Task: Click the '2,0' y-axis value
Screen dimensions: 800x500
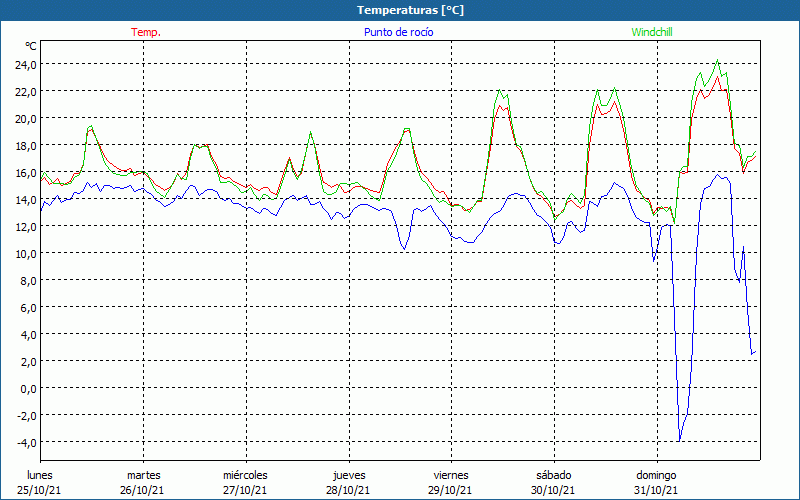Action: pyautogui.click(x=28, y=361)
